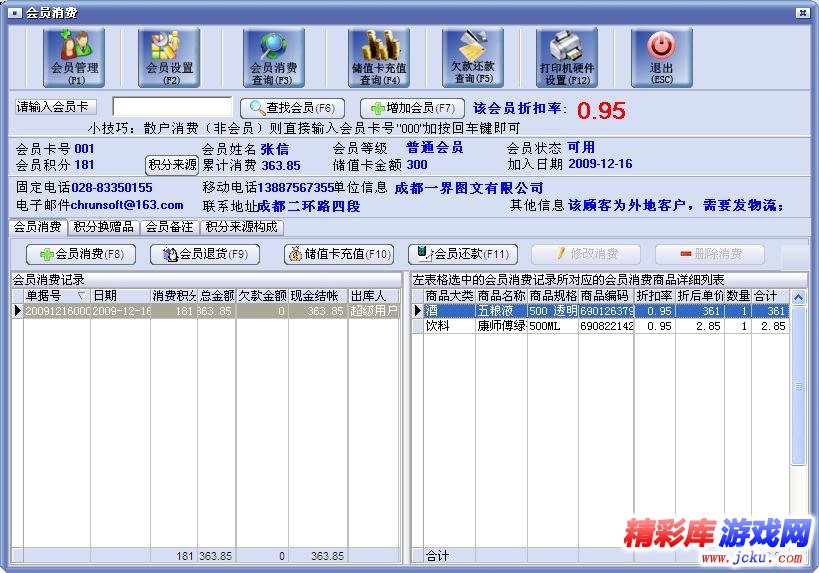Open 会员设置 (F2) toolbar icon
The image size is (819, 573).
(x=169, y=57)
